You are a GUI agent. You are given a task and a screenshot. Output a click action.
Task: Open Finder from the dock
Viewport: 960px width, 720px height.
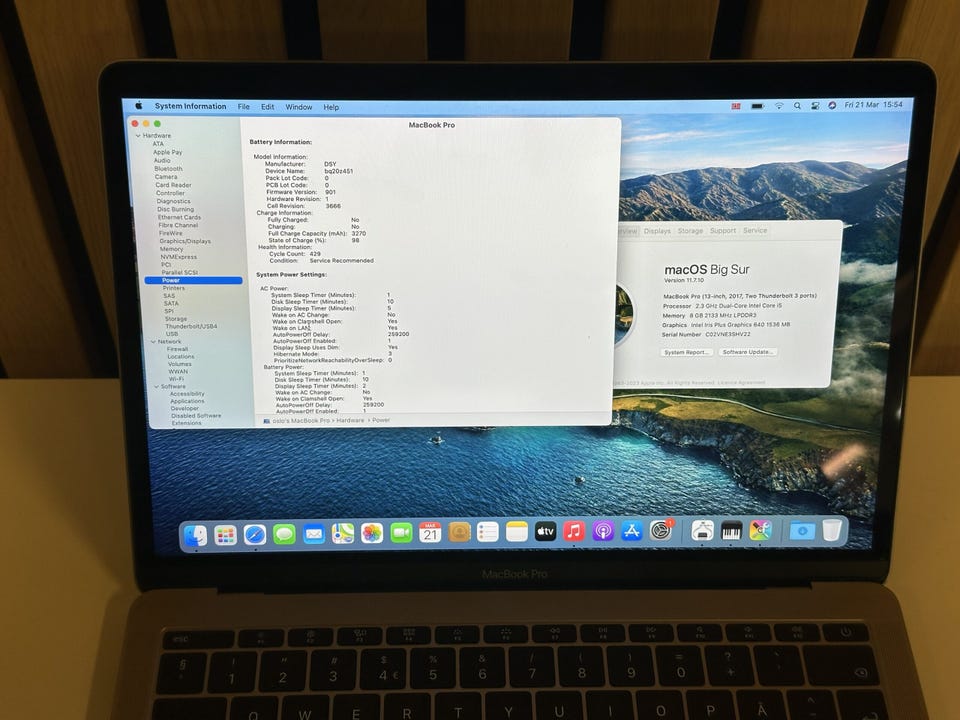click(x=196, y=535)
